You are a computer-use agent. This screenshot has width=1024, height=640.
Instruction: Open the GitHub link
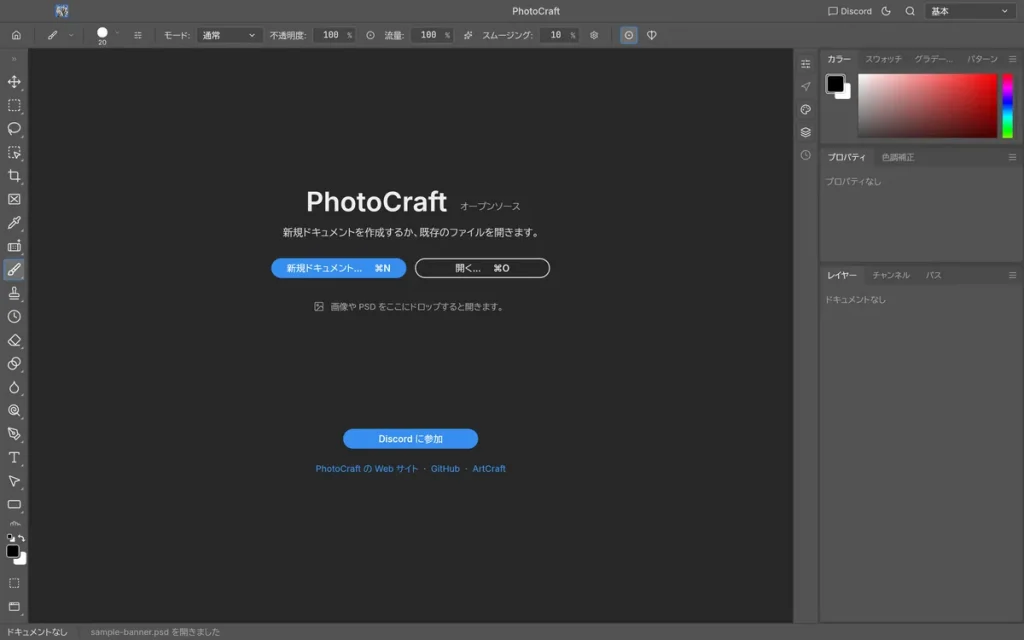[445, 469]
